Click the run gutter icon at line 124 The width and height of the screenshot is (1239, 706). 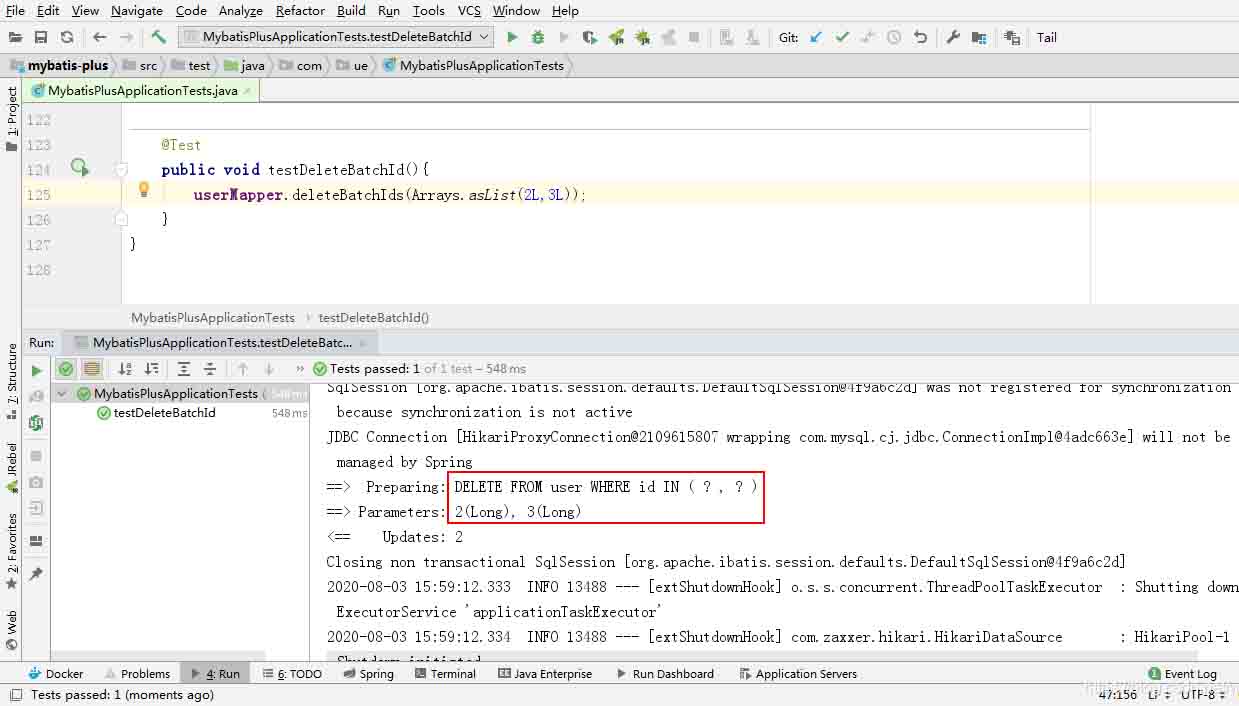tap(79, 168)
